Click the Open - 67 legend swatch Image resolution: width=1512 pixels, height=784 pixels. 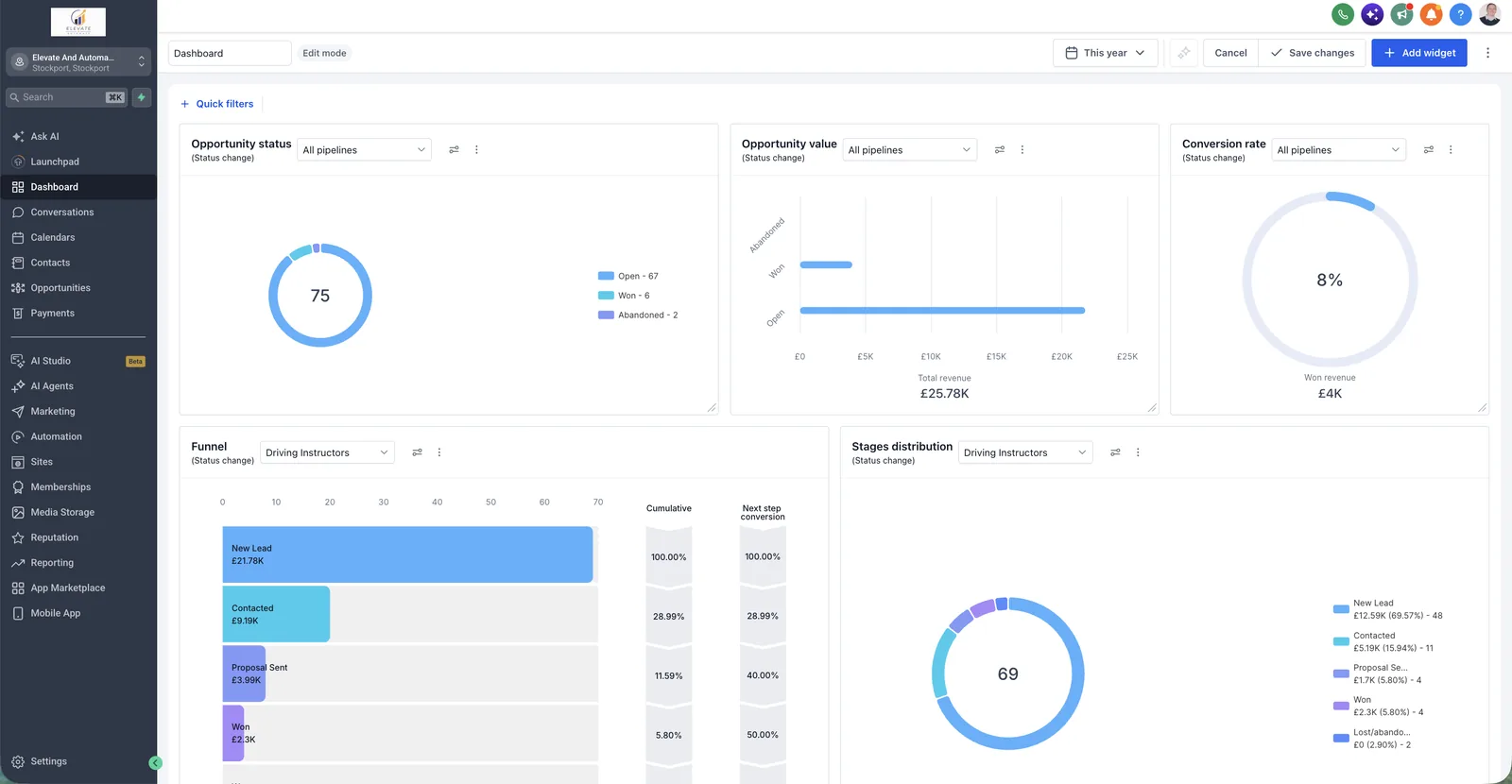606,276
